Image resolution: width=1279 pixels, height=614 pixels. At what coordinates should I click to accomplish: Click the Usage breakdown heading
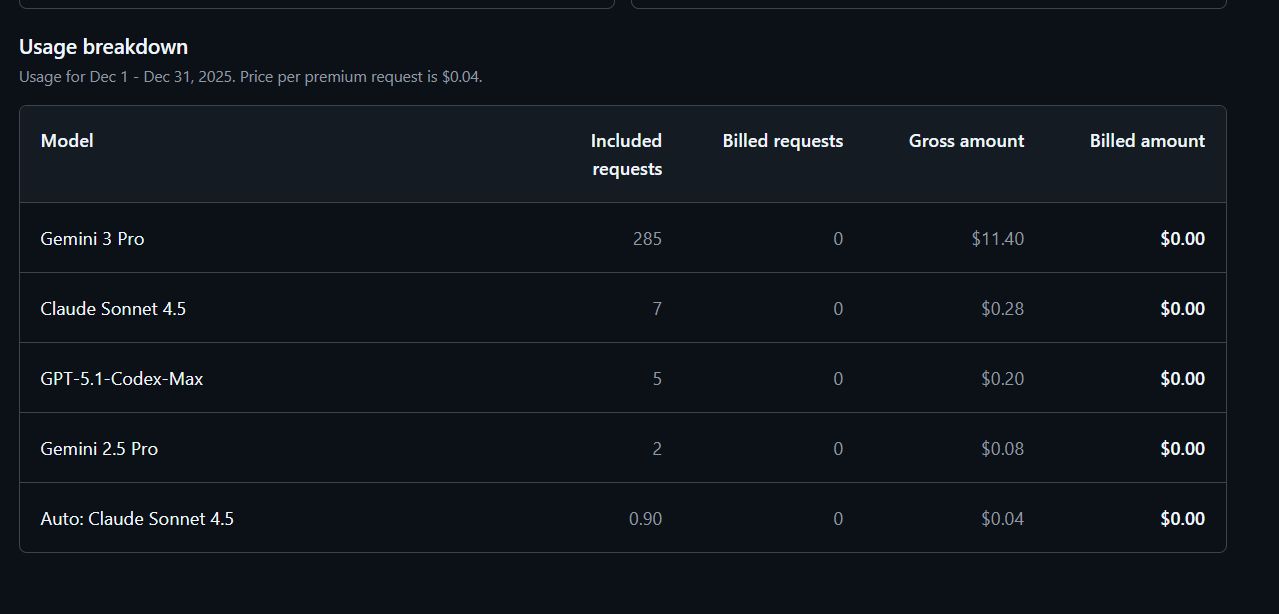click(102, 46)
